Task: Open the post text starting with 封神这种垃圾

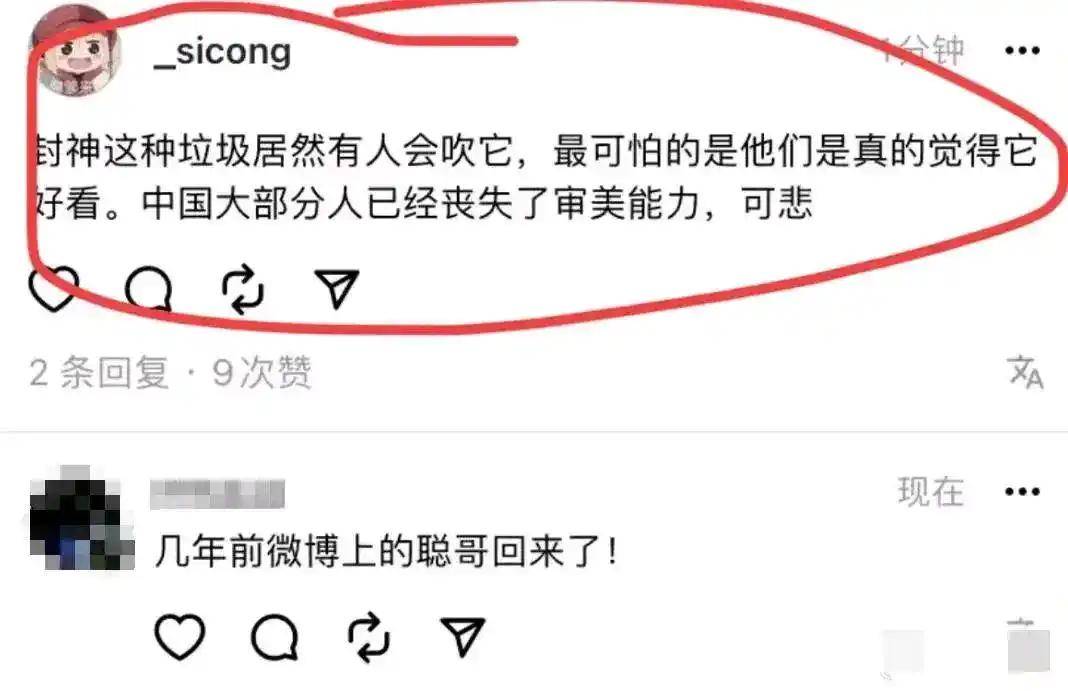Action: coord(536,177)
